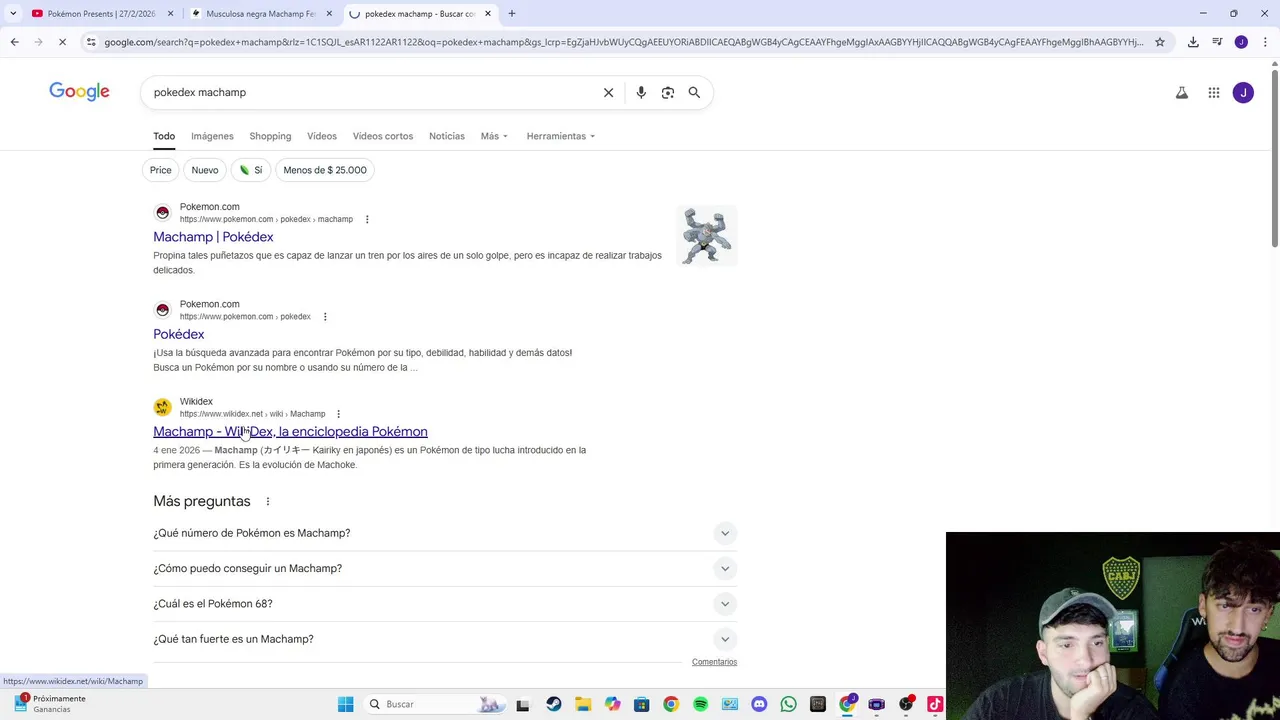Image resolution: width=1280 pixels, height=720 pixels.
Task: Open options for Más preguntas section
Action: click(x=267, y=501)
